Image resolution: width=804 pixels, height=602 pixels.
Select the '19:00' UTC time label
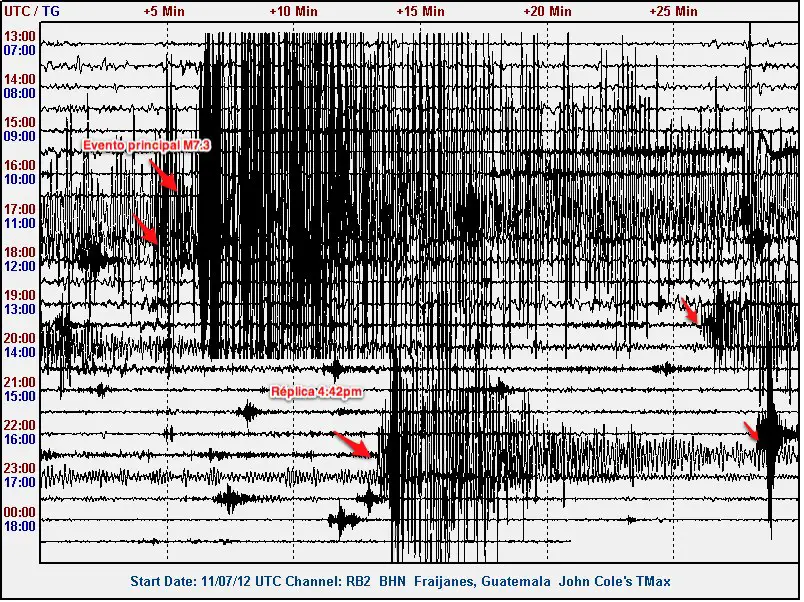(x=20, y=295)
